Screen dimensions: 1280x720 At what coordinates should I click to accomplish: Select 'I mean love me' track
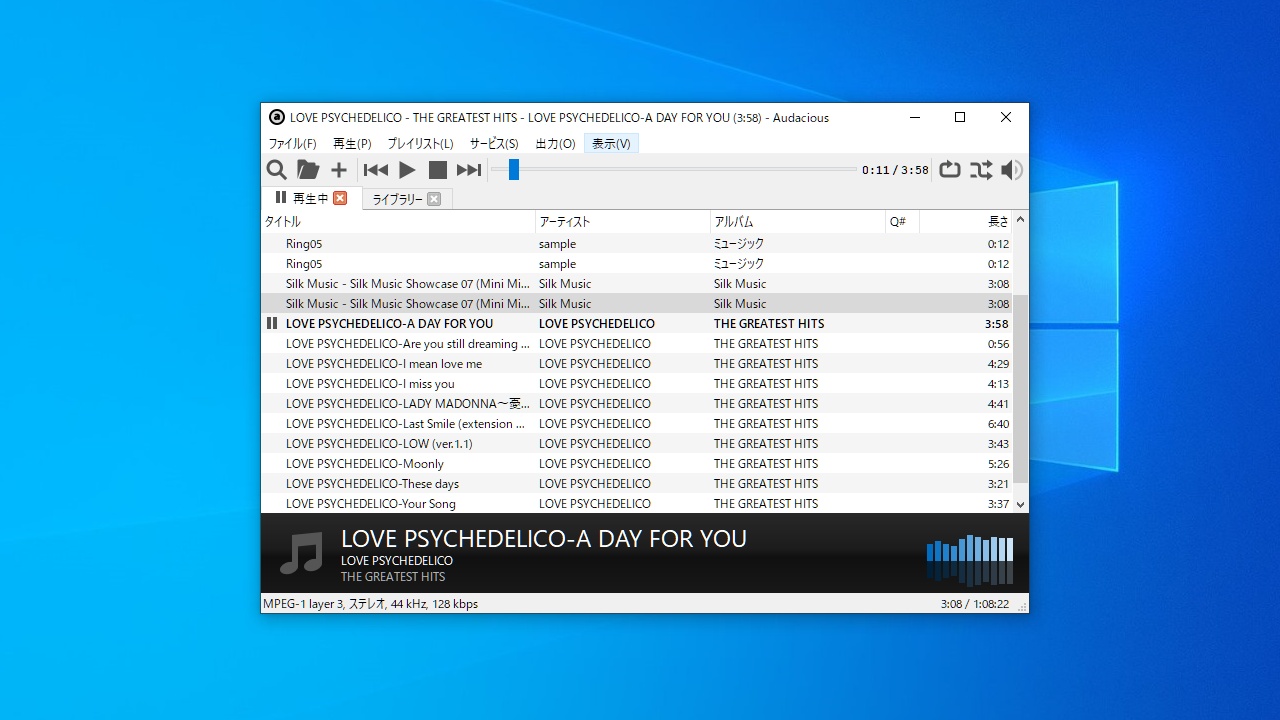637,364
